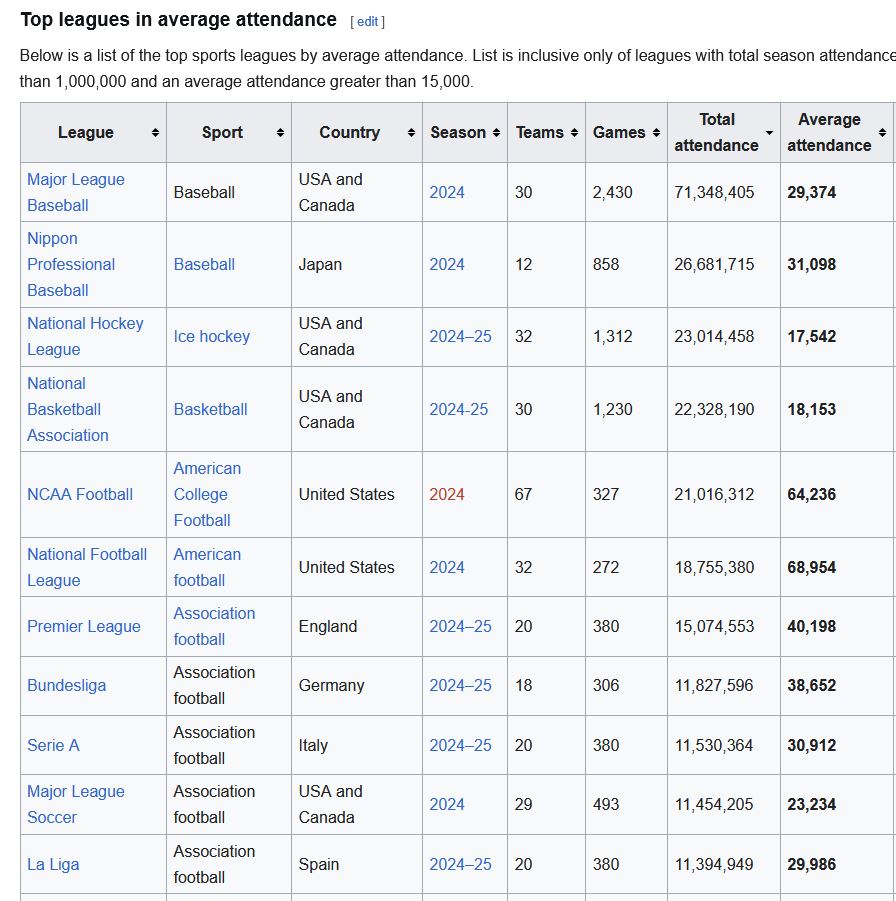Sort by Average attendance arrows
This screenshot has width=896, height=901.
tap(882, 133)
